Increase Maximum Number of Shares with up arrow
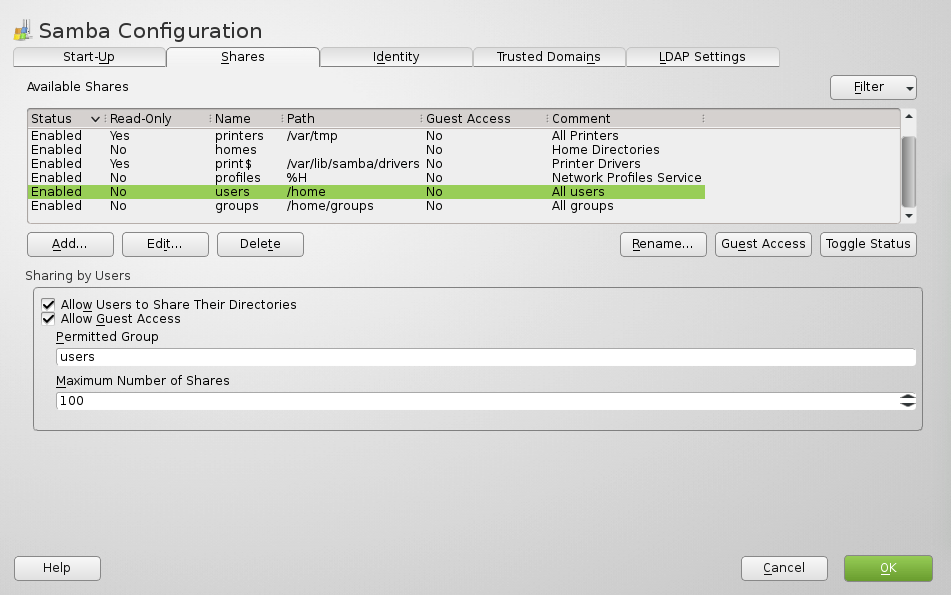951x595 pixels. [x=907, y=397]
